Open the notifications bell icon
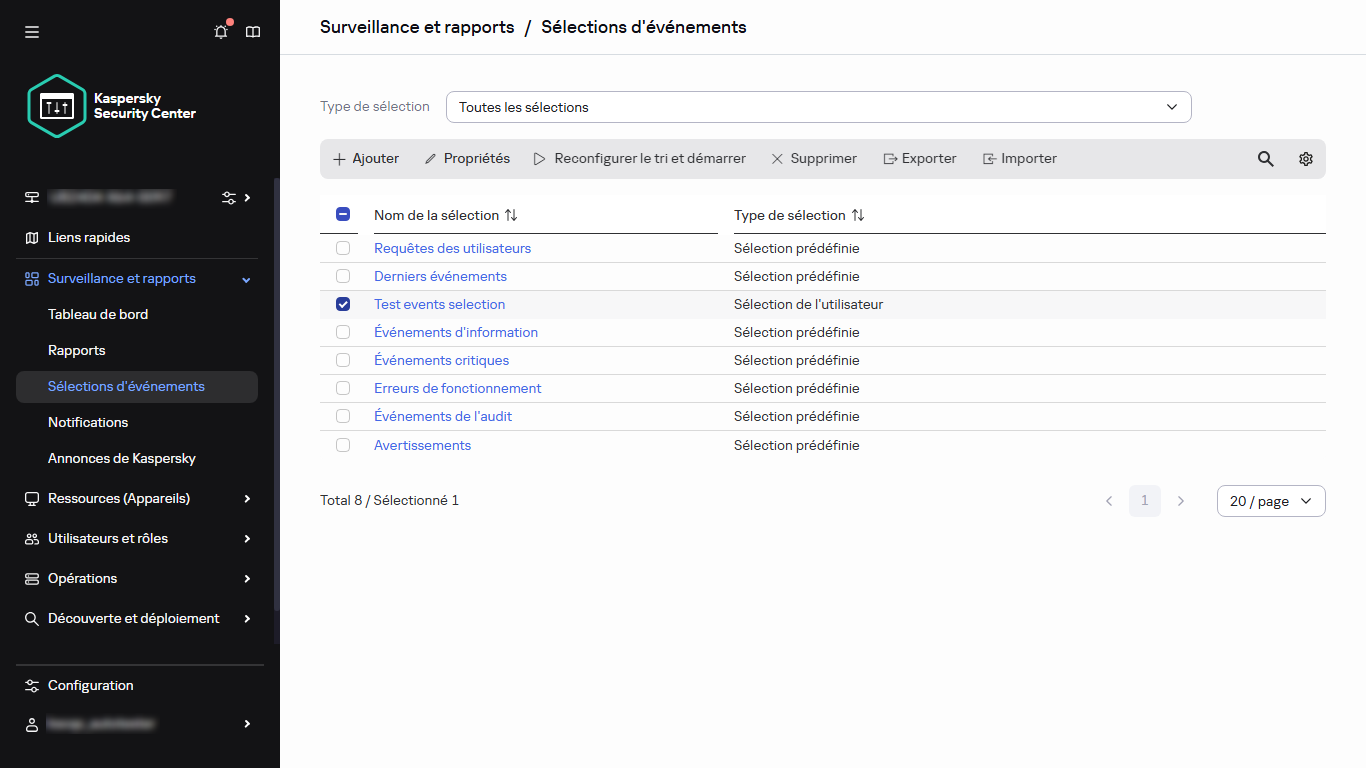The height and width of the screenshot is (768, 1366). [x=220, y=31]
